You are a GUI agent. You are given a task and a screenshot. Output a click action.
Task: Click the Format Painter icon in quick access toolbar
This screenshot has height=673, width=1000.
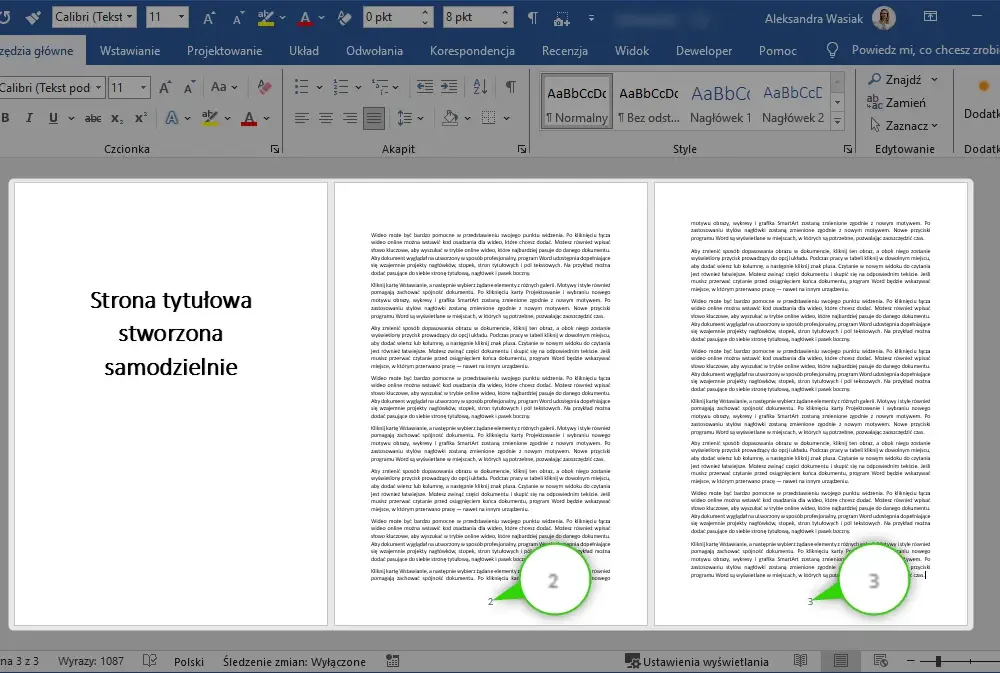(x=33, y=18)
